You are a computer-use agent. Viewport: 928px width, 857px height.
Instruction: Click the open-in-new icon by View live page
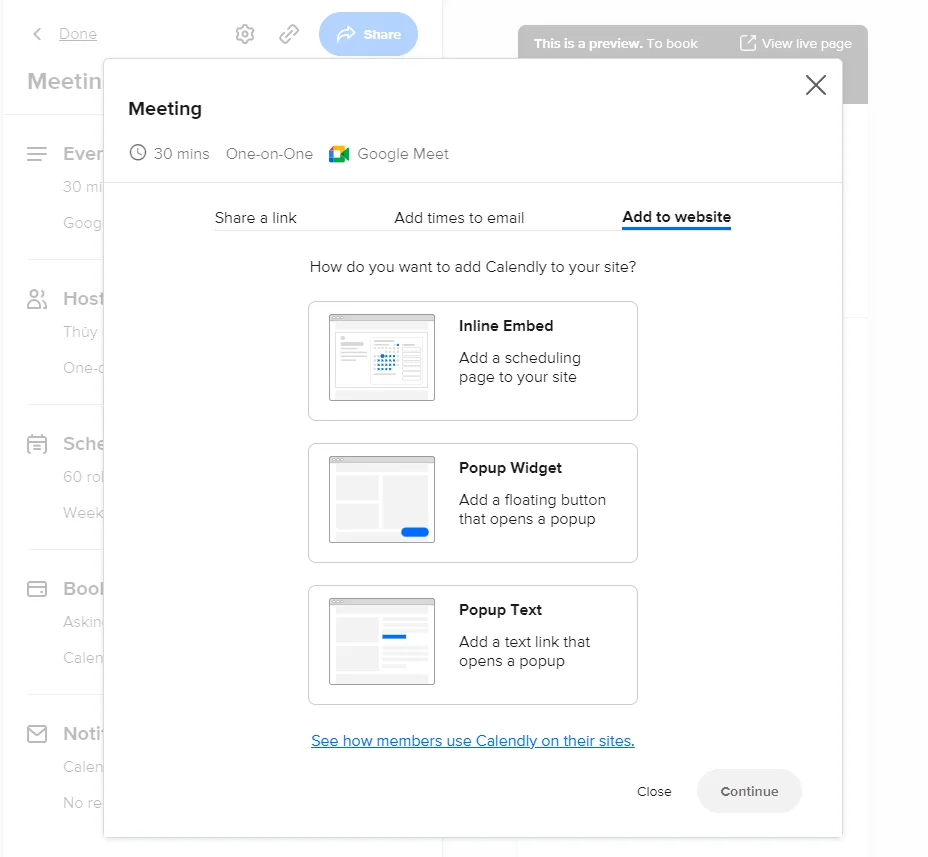[x=747, y=43]
